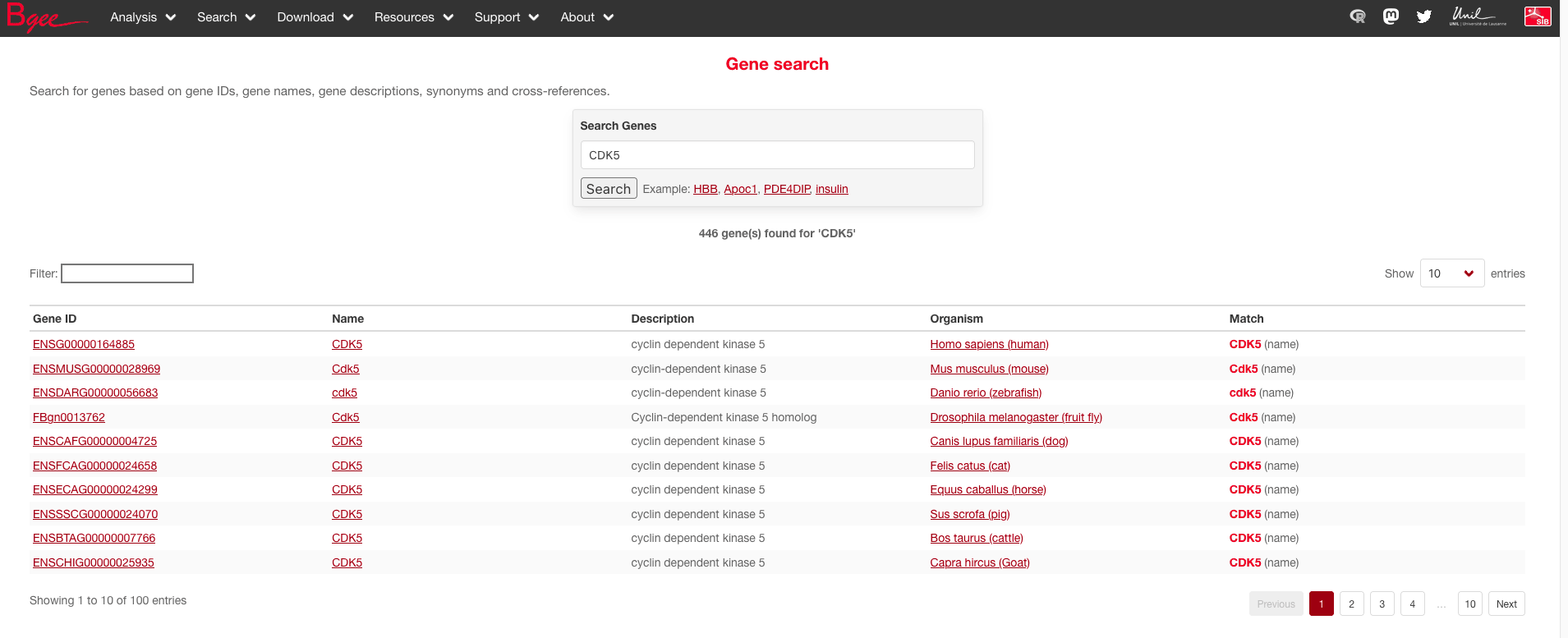Try the PDE4DIP example search link
The image size is (1568, 638).
coord(787,189)
